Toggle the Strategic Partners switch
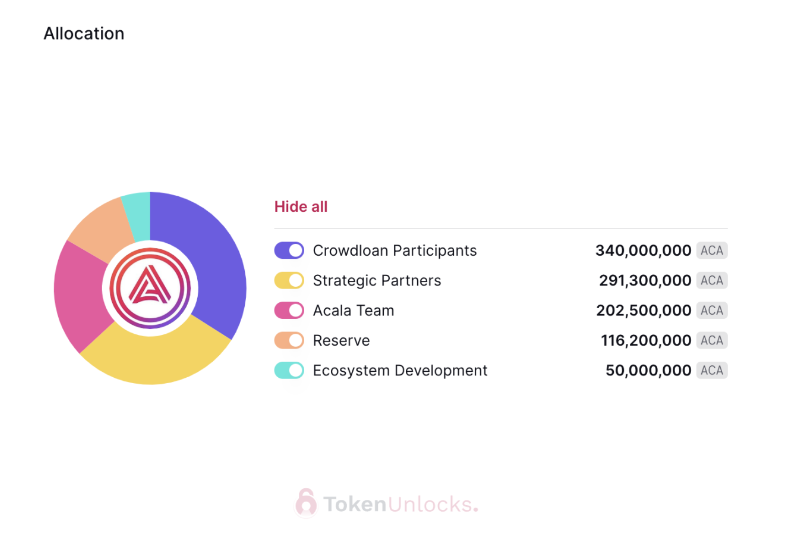Screen dimensions: 792x536 pyautogui.click(x=289, y=280)
